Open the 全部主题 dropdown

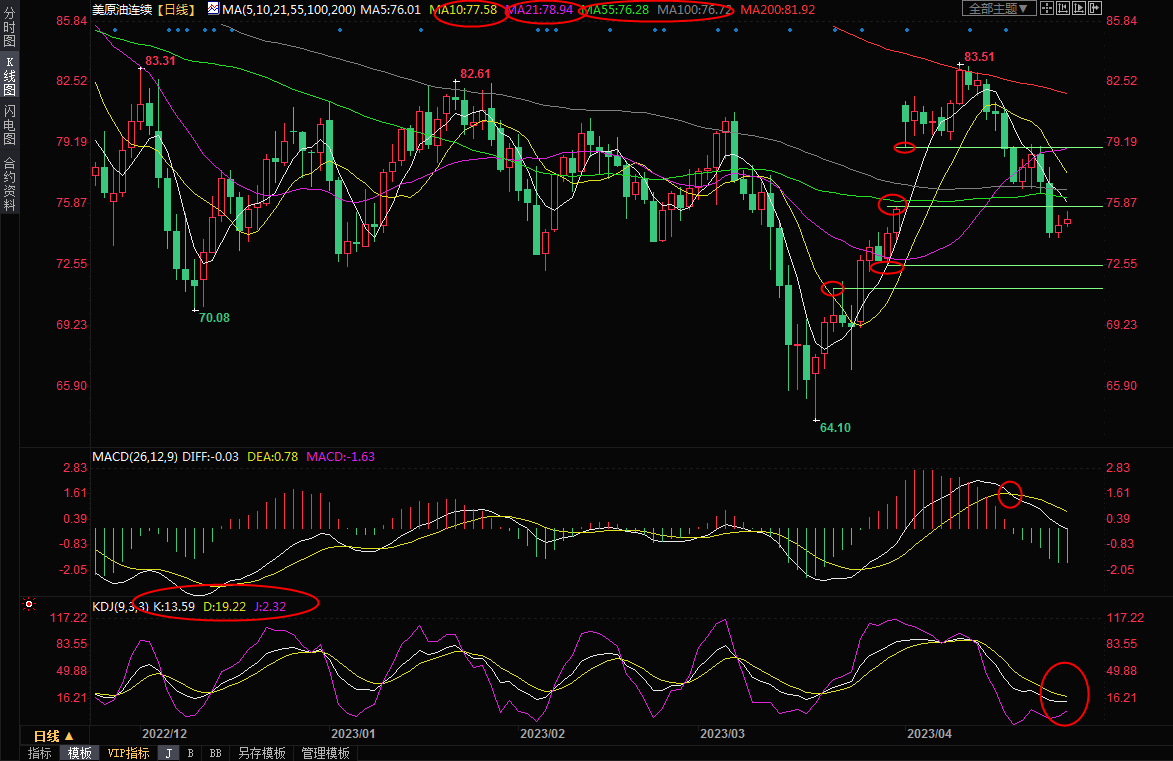point(997,8)
